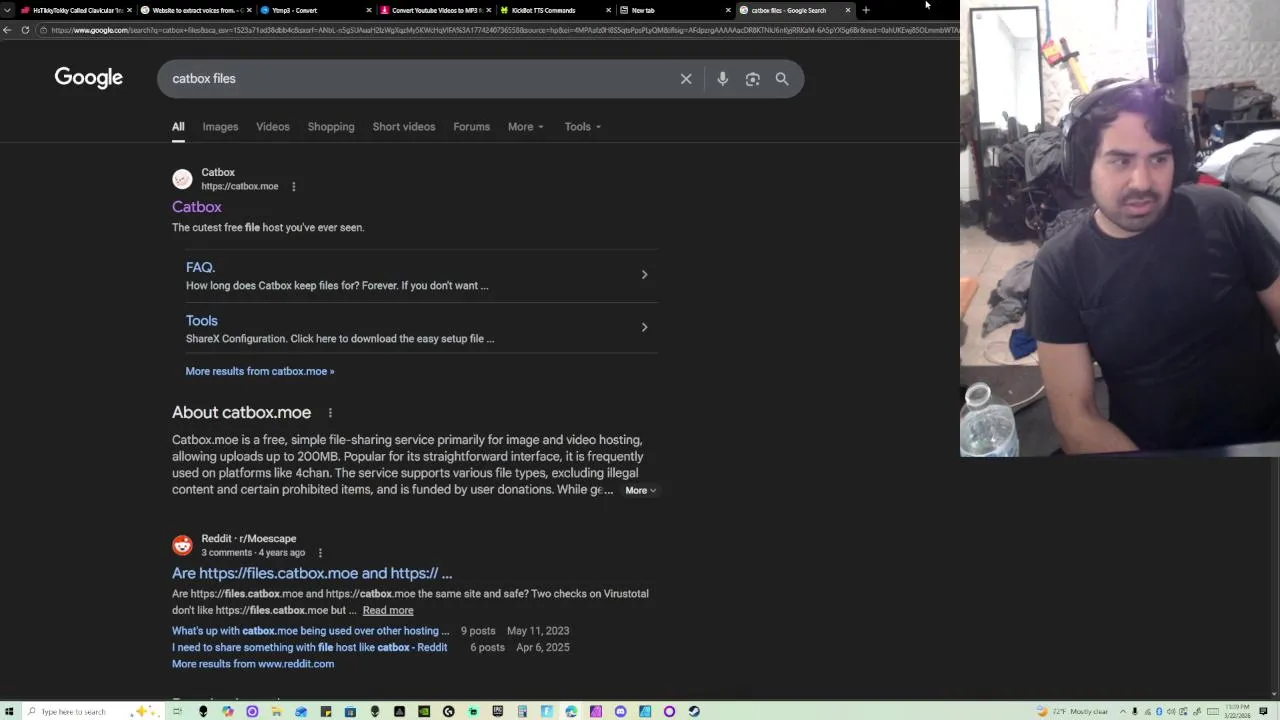The height and width of the screenshot is (720, 1280).
Task: Reload the page with refresh button
Action: [25, 30]
